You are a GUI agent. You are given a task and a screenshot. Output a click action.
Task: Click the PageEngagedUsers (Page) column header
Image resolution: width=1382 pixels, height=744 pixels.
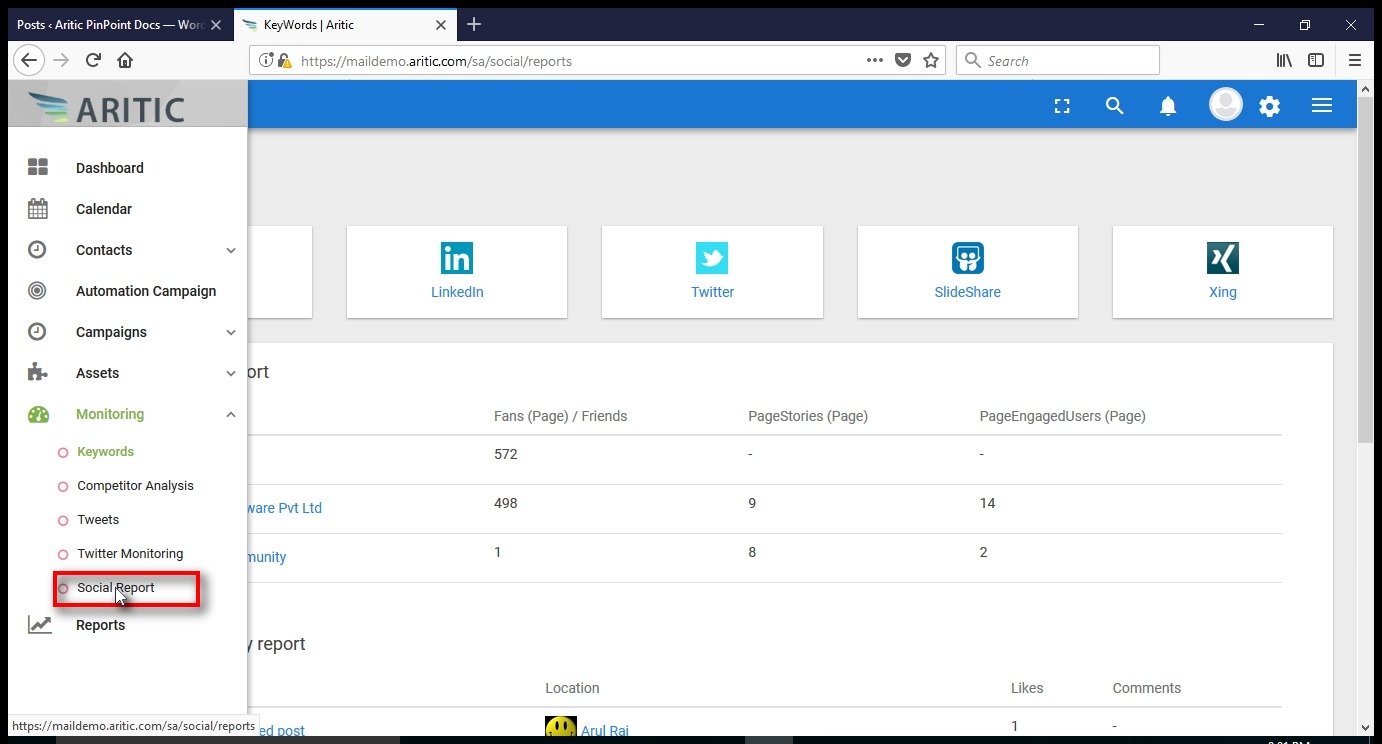(1063, 416)
